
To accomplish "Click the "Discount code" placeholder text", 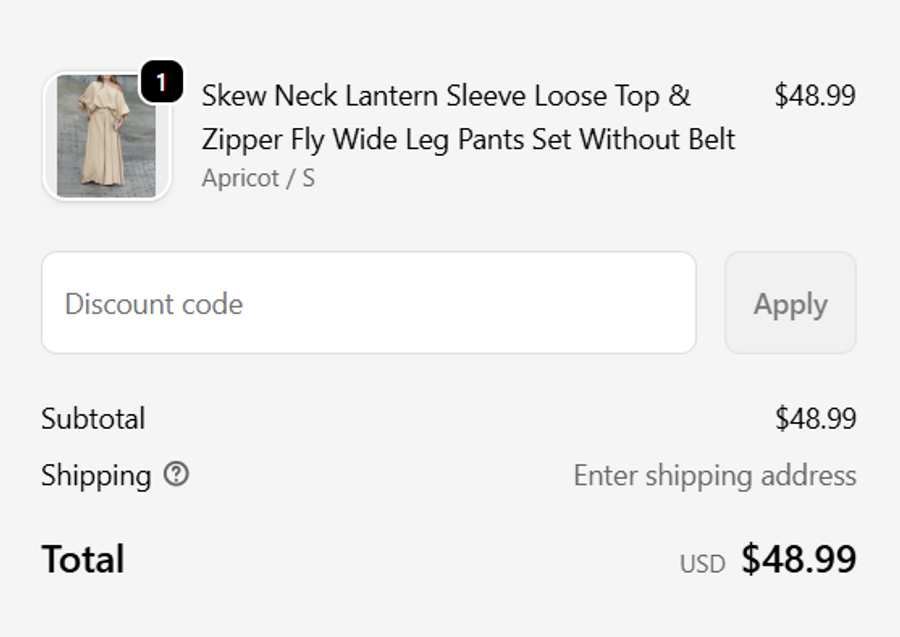I will point(154,303).
